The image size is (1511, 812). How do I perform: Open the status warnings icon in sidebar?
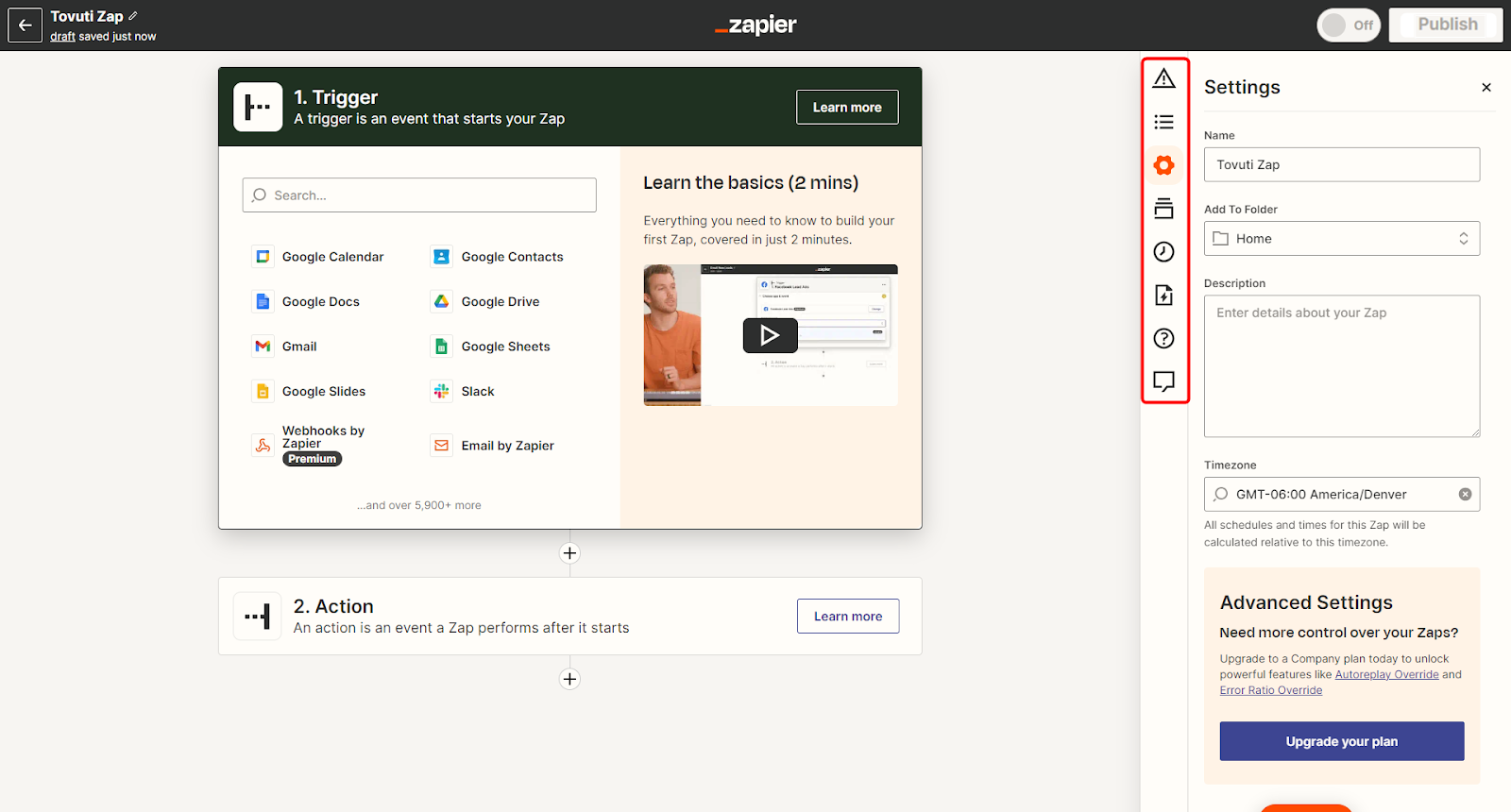pyautogui.click(x=1163, y=78)
